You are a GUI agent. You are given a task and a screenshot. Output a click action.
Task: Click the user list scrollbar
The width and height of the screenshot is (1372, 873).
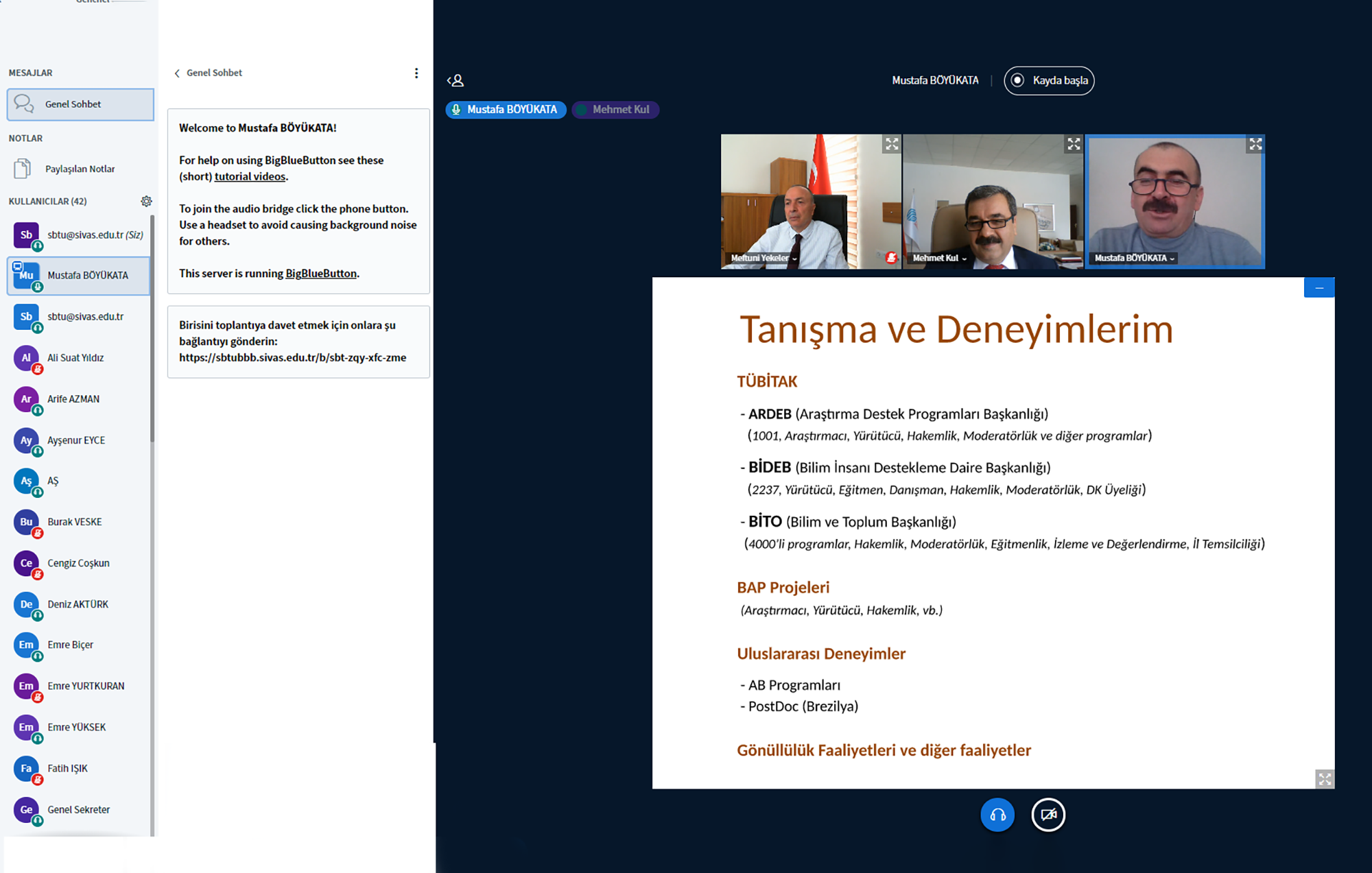tap(152, 329)
